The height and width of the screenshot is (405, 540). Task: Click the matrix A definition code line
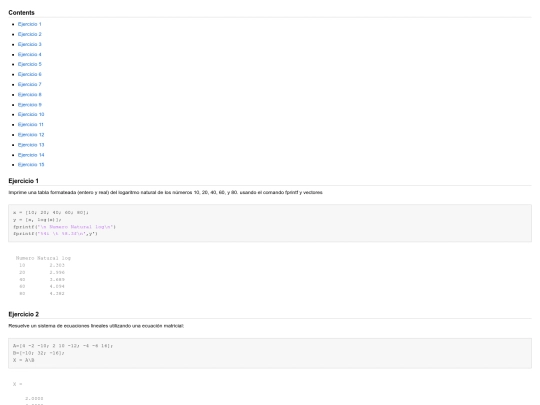[x=63, y=346]
